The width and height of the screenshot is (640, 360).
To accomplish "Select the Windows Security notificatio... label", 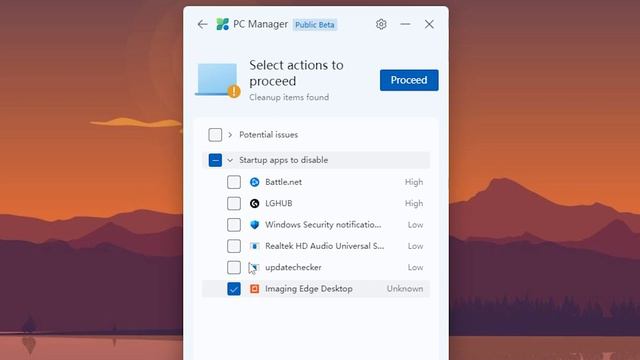I will 323,225.
